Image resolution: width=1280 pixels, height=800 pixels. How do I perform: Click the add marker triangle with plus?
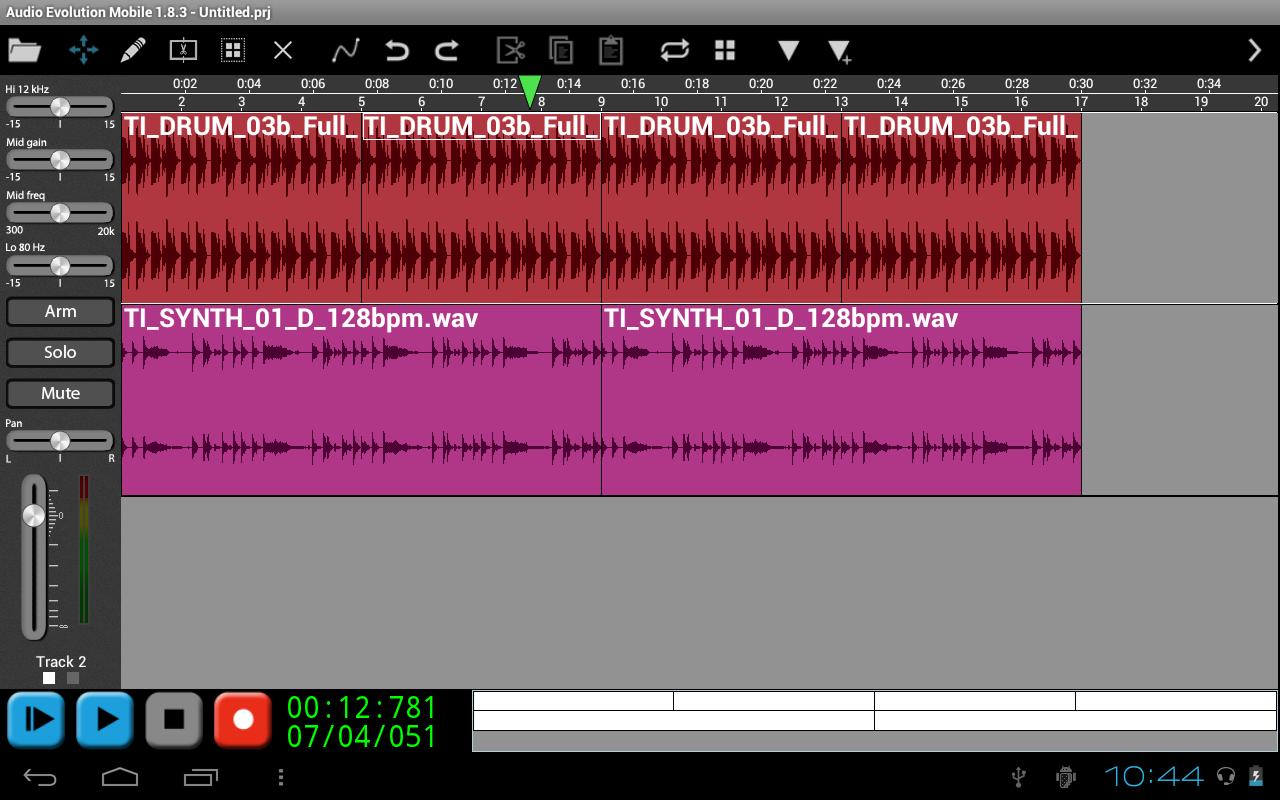click(x=839, y=51)
